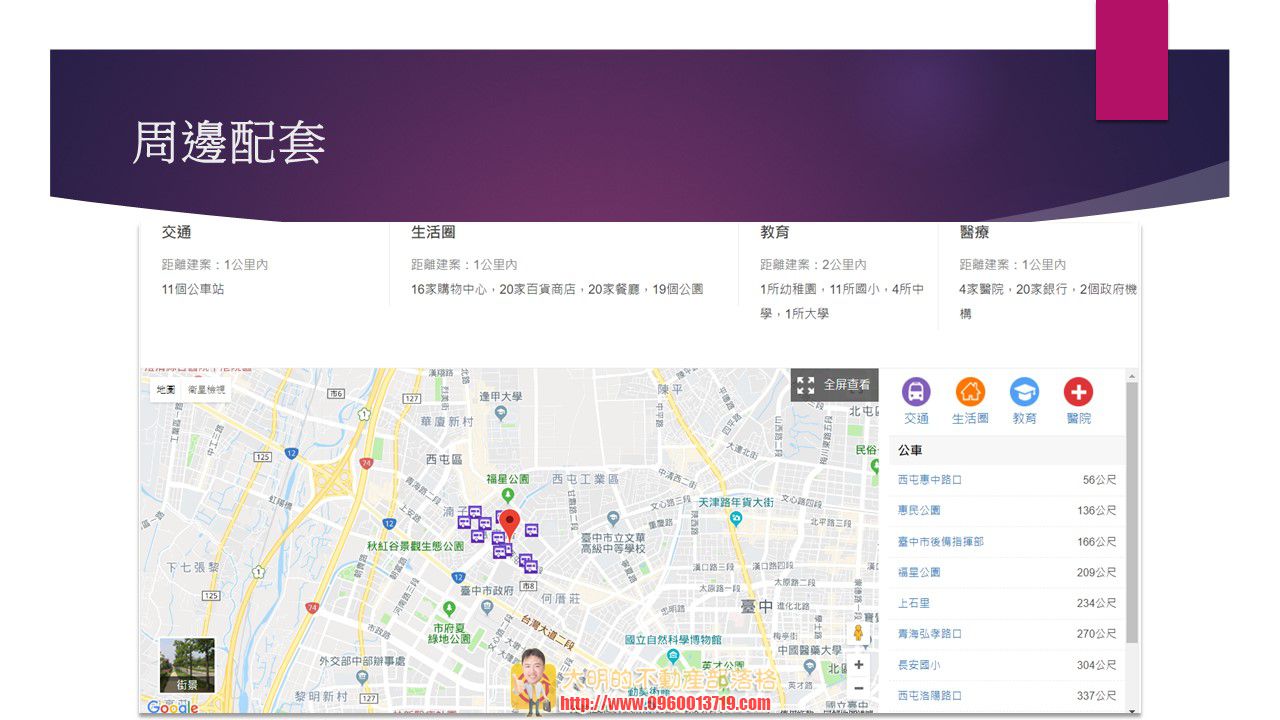
Task: Select the purple 交通 bus icon
Action: click(916, 392)
